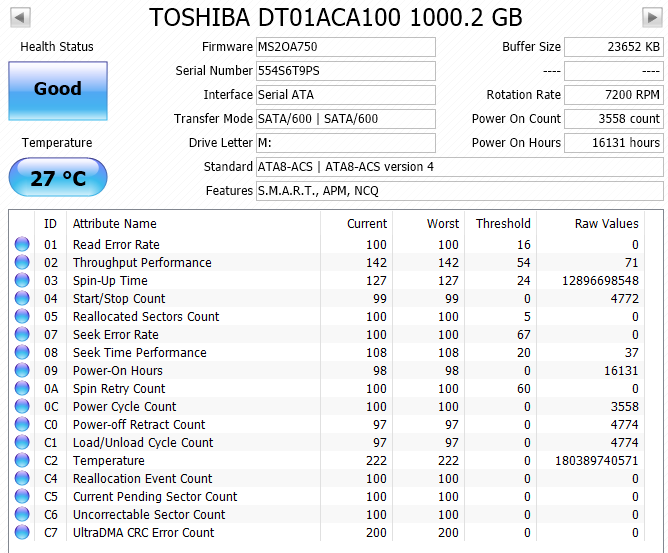Screen dimensions: 668x553
Task: Click the Raw Values column header
Action: tap(590, 224)
